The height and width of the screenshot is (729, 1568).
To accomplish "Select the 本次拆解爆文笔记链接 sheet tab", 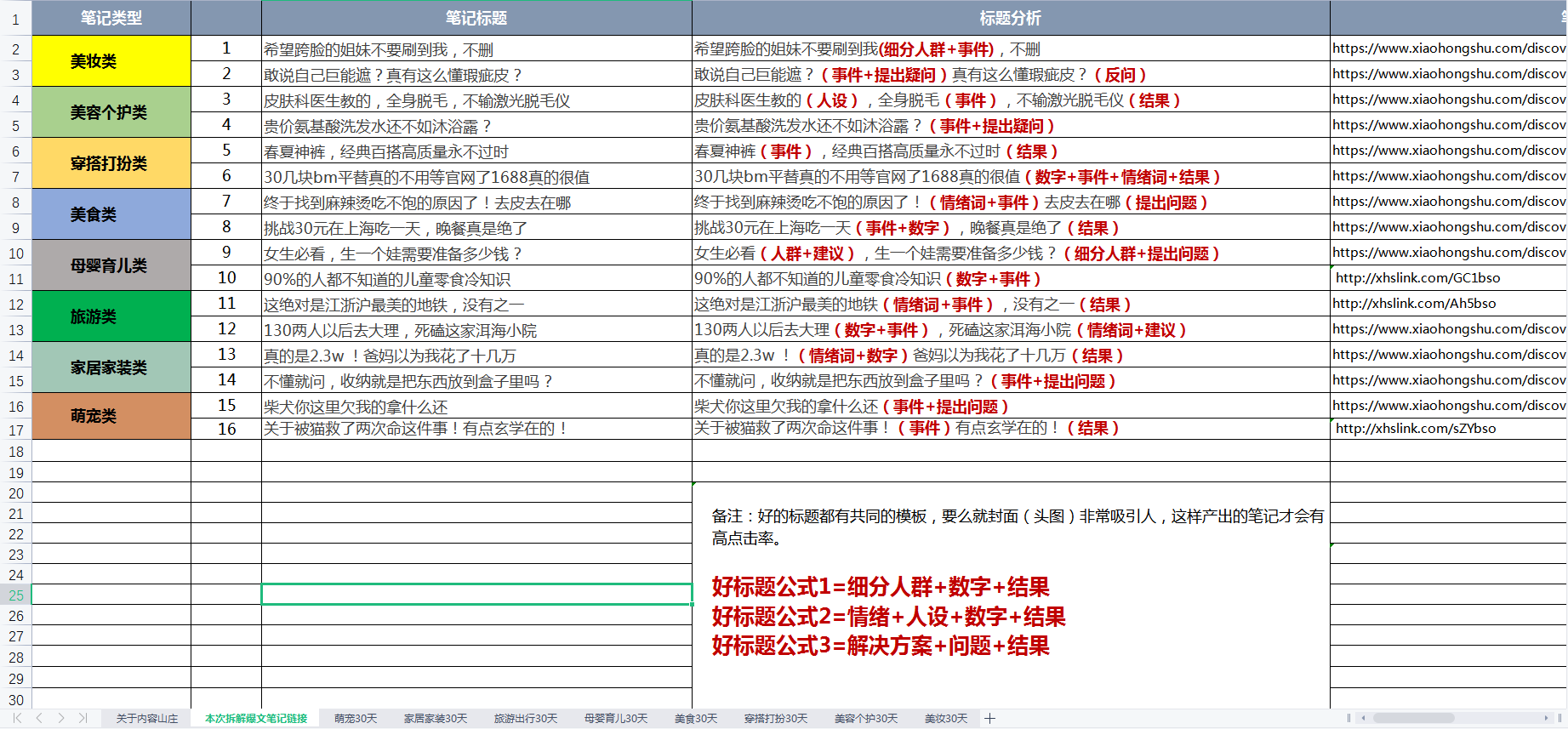I will point(256,719).
